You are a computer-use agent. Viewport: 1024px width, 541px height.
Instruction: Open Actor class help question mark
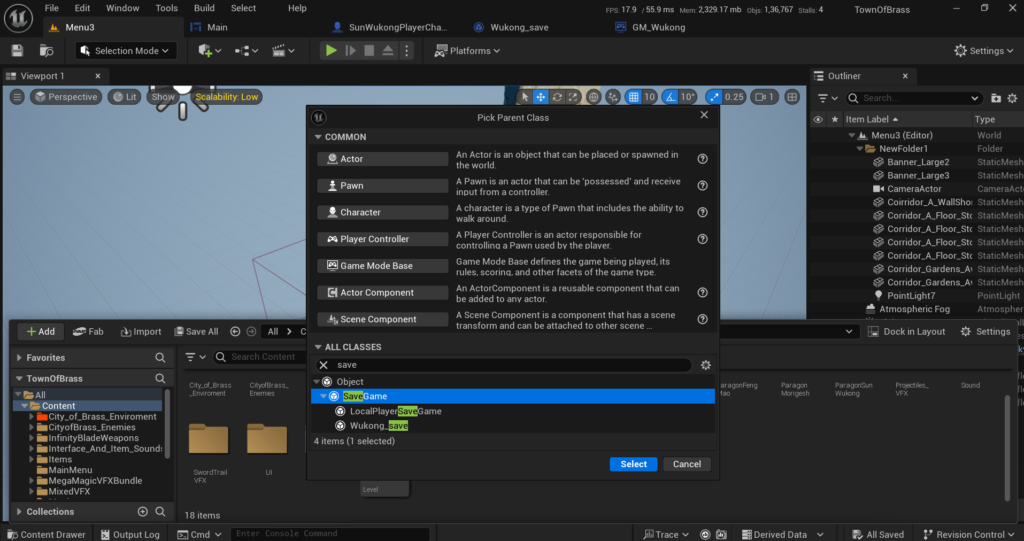[702, 159]
